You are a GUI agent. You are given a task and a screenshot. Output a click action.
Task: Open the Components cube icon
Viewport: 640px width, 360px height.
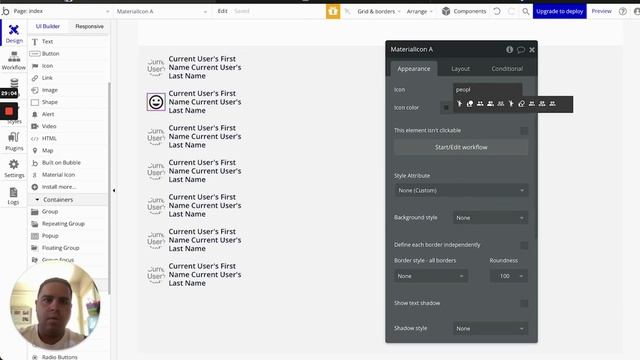click(x=446, y=11)
